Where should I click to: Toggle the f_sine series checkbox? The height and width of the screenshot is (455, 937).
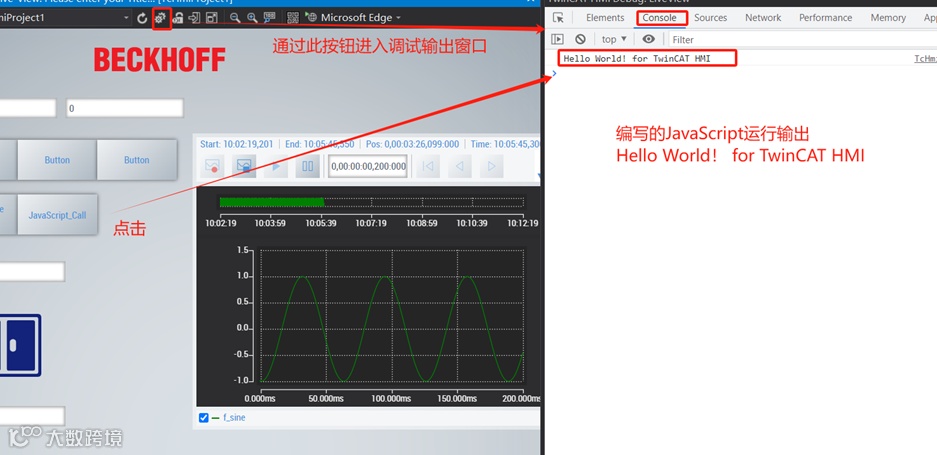[204, 418]
